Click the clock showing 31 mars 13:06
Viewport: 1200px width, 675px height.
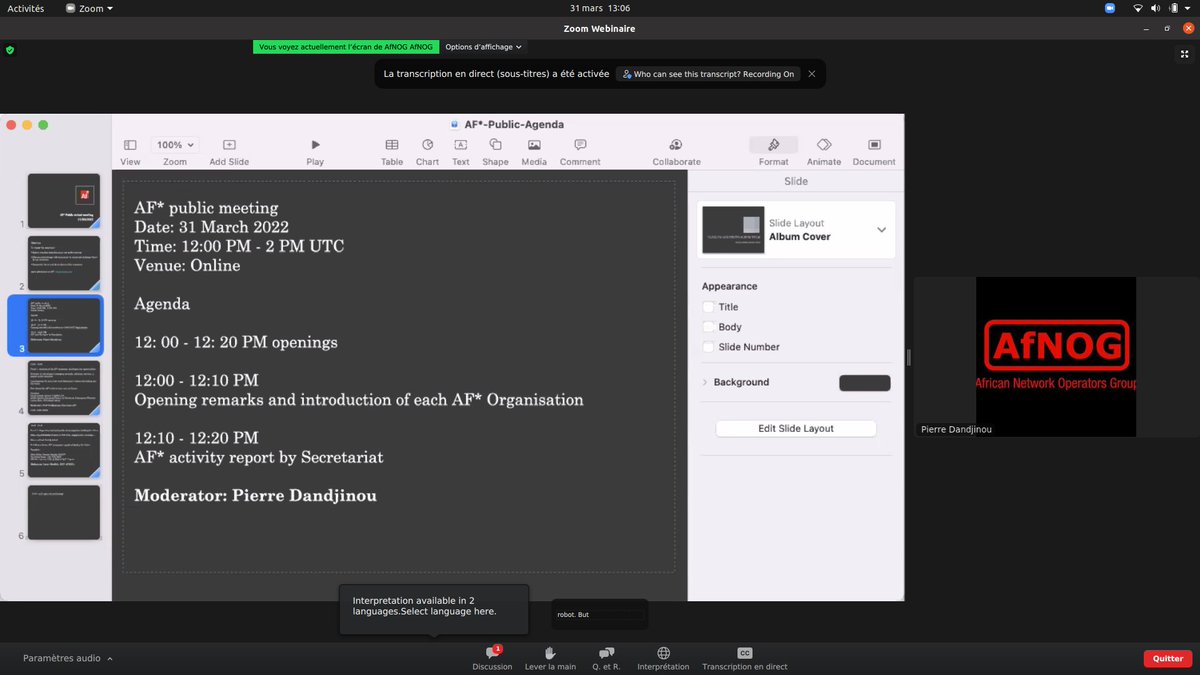click(x=600, y=8)
